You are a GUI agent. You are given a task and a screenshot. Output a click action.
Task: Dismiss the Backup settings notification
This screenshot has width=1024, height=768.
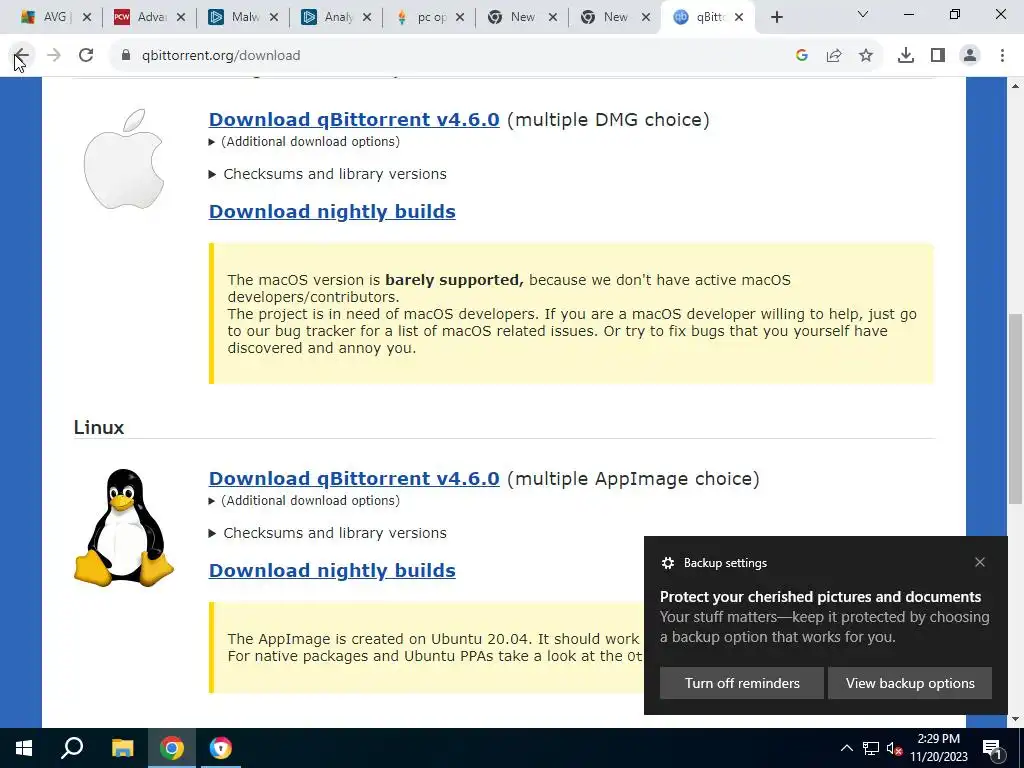point(980,562)
